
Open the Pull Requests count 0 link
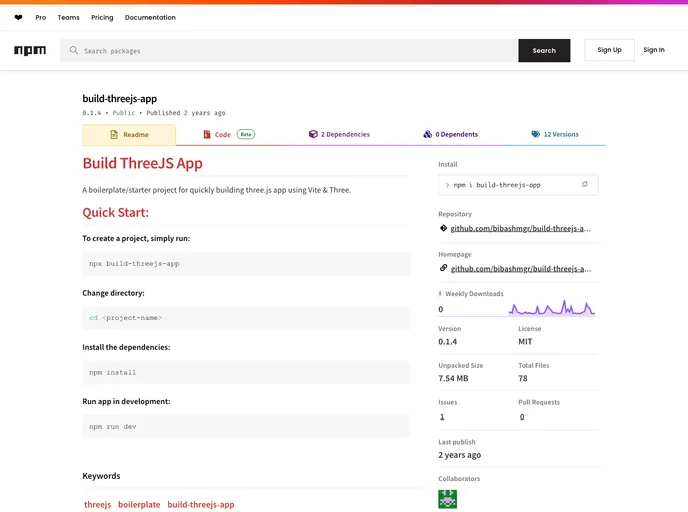(522, 417)
